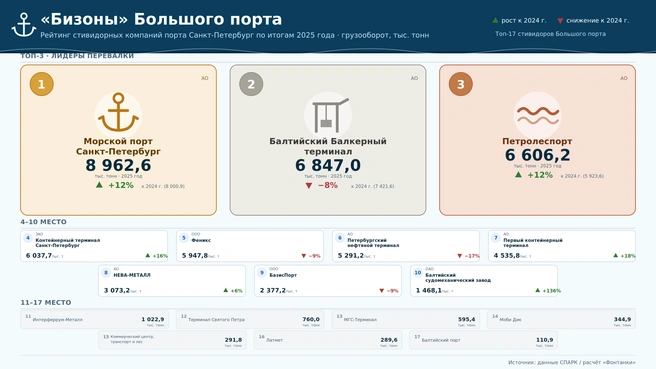Image resolution: width=656 pixels, height=369 pixels.
Task: Select the gray rank 2 badge
Action: click(251, 84)
